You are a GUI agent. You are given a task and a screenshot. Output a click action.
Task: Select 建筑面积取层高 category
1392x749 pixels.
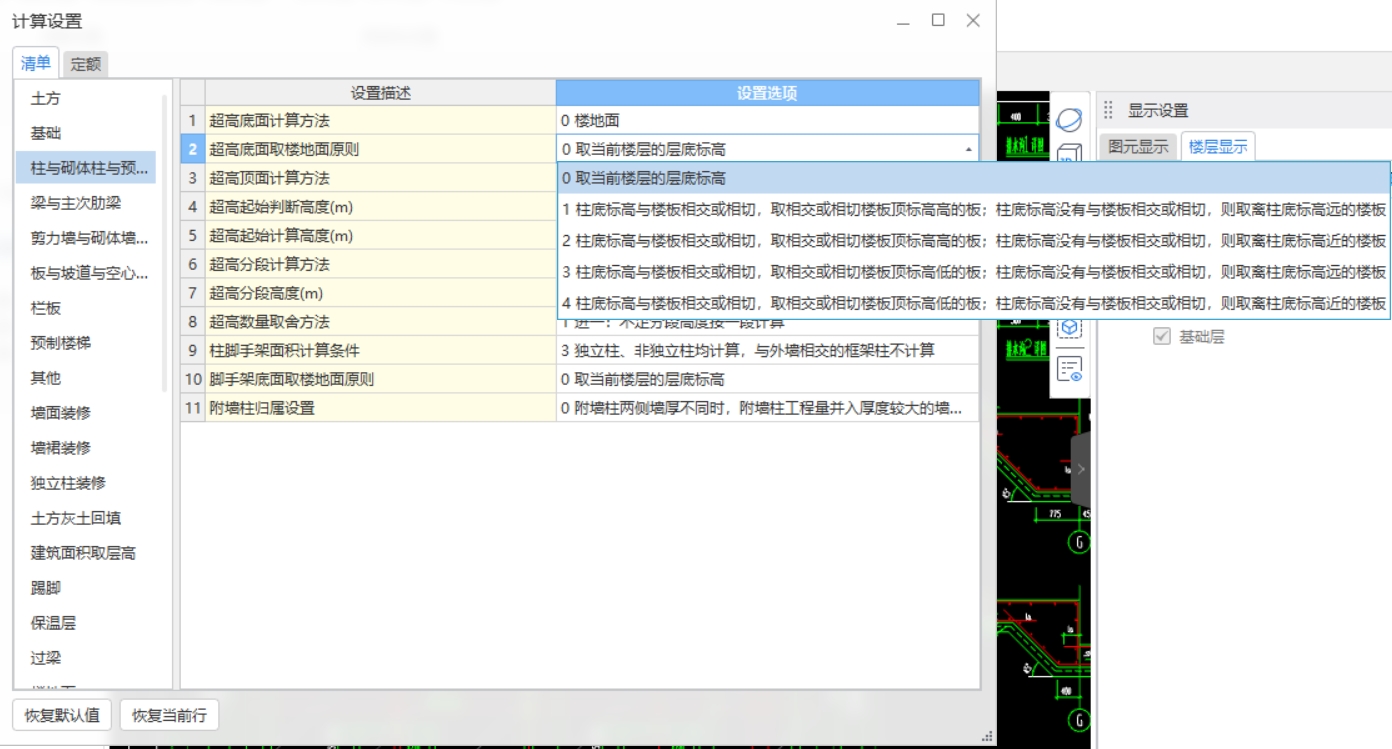tap(86, 552)
